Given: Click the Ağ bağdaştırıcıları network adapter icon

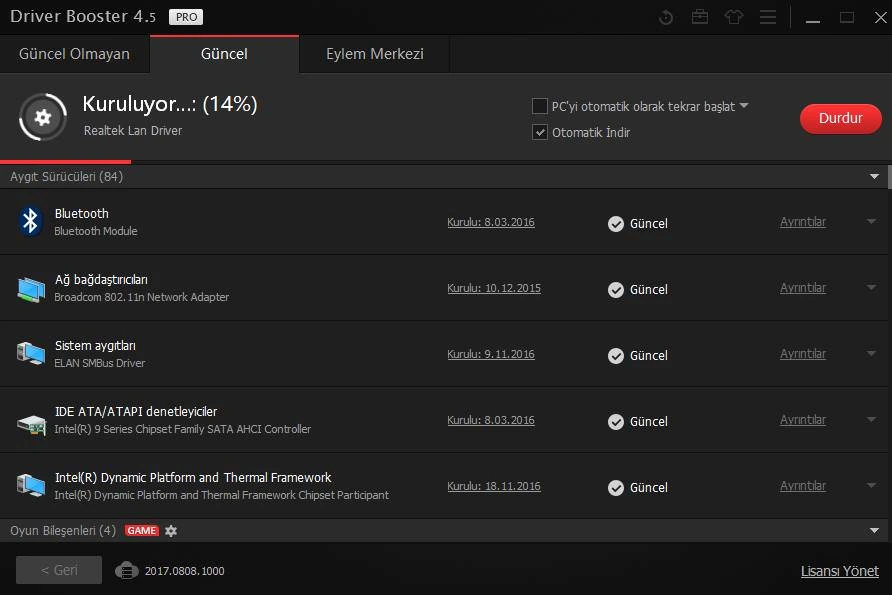Looking at the screenshot, I should pyautogui.click(x=31, y=288).
